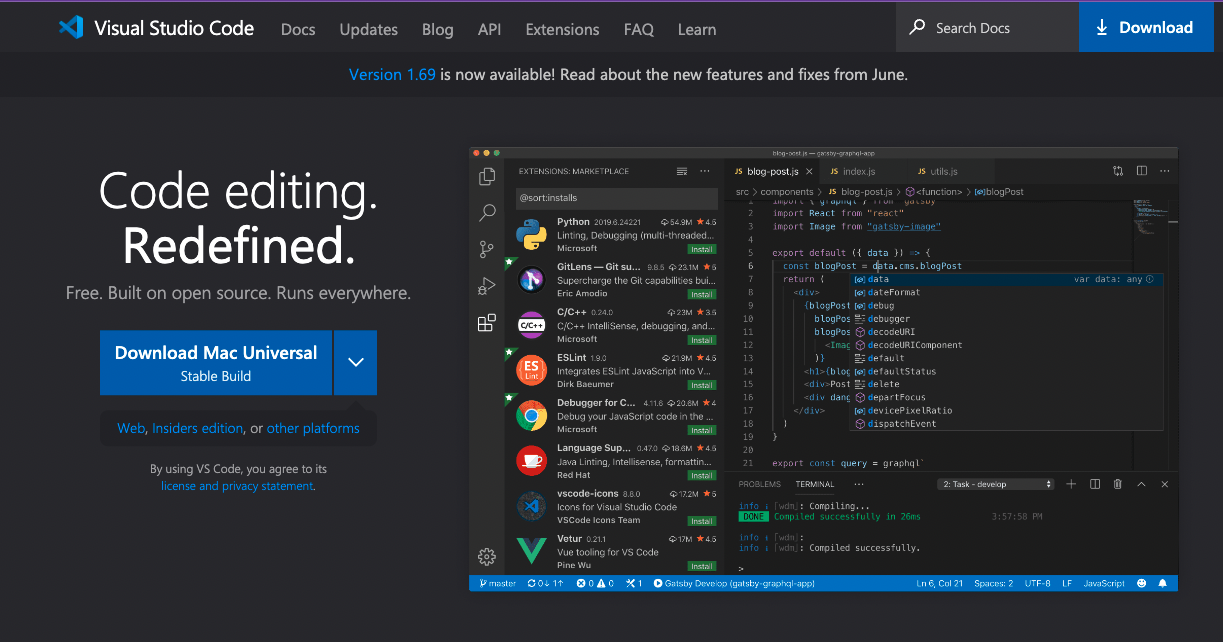Open license and privacy statement link

pos(237,486)
